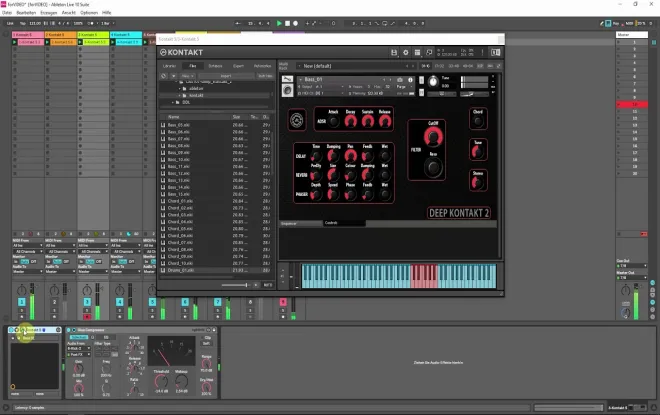The image size is (660, 415).
Task: Open the Hilfe menu
Action: (x=106, y=13)
